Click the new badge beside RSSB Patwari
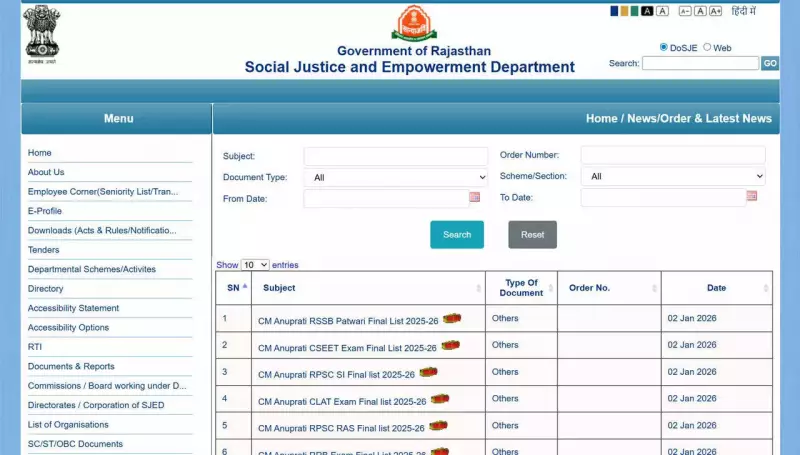The image size is (800, 455). pyautogui.click(x=452, y=318)
